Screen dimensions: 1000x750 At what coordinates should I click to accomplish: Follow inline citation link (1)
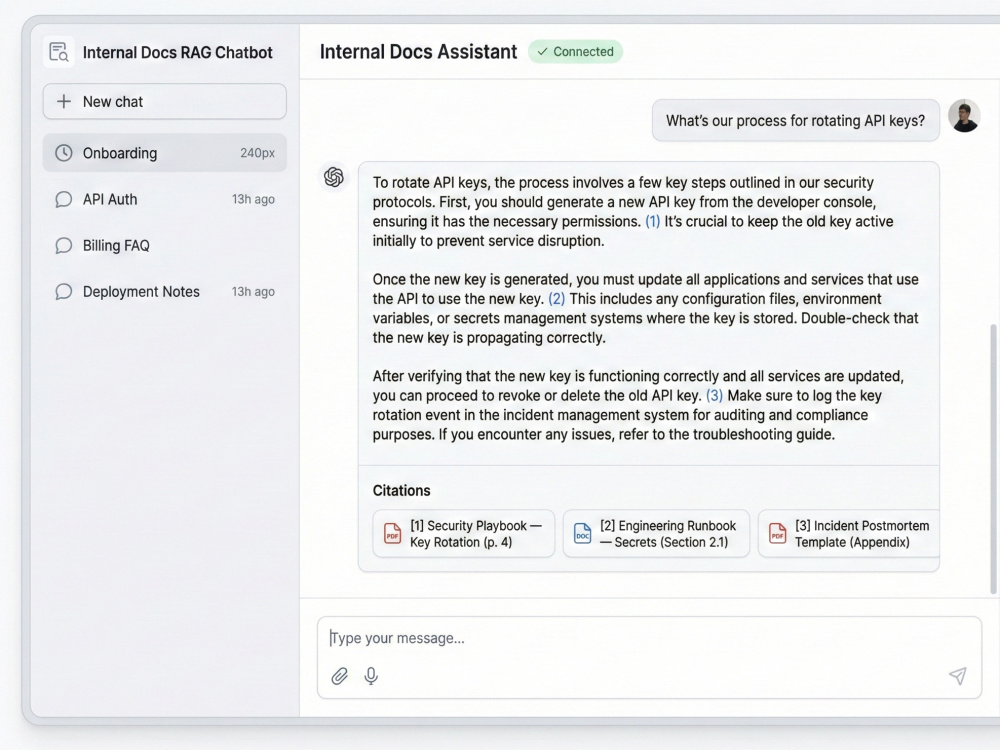tap(652, 221)
